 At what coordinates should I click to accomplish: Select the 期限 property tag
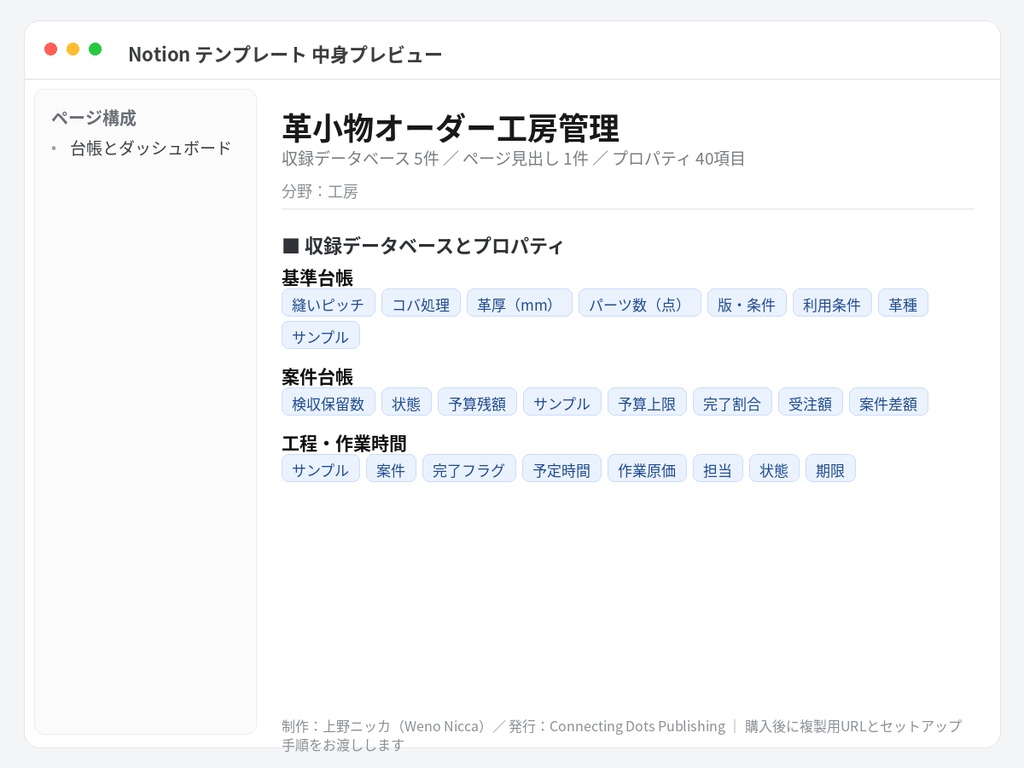coord(831,469)
